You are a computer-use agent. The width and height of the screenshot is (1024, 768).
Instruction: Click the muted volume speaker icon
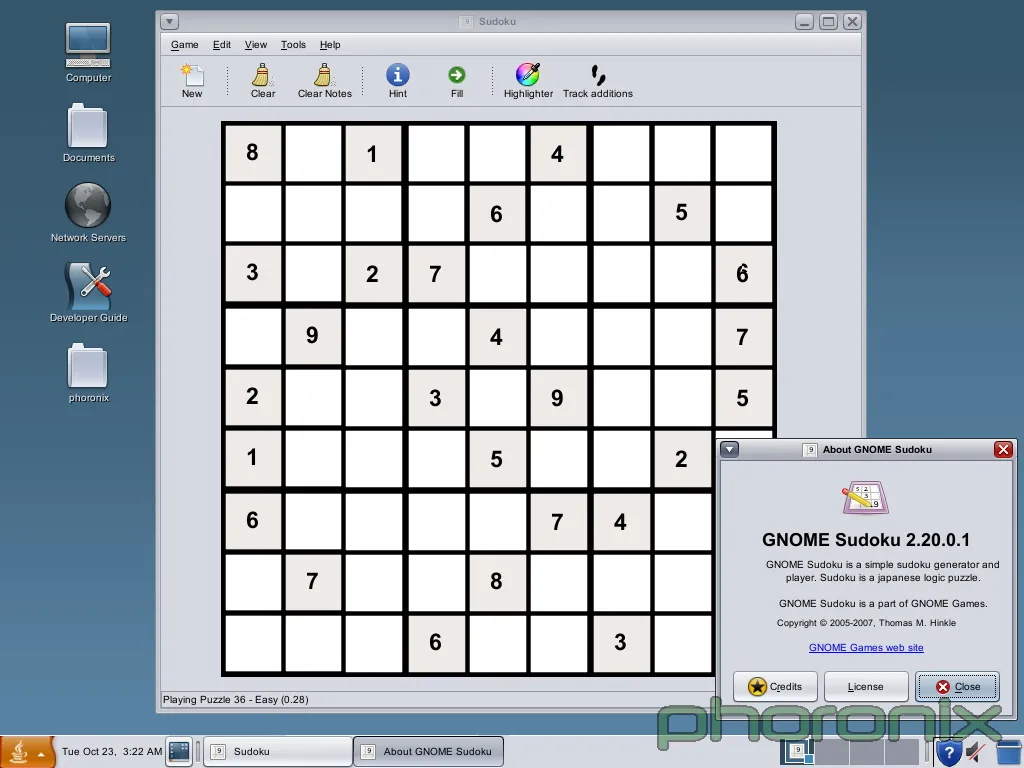pyautogui.click(x=976, y=752)
